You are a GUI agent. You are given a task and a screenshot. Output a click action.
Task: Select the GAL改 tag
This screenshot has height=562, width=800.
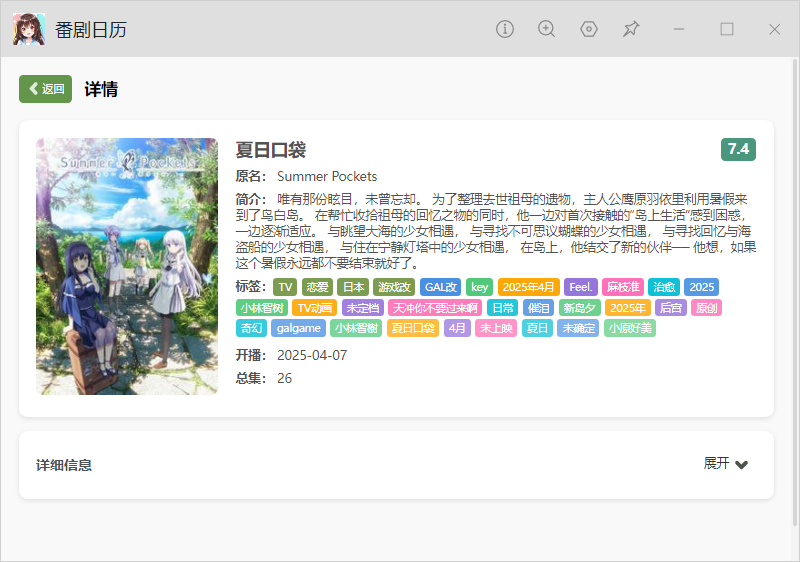(x=441, y=287)
